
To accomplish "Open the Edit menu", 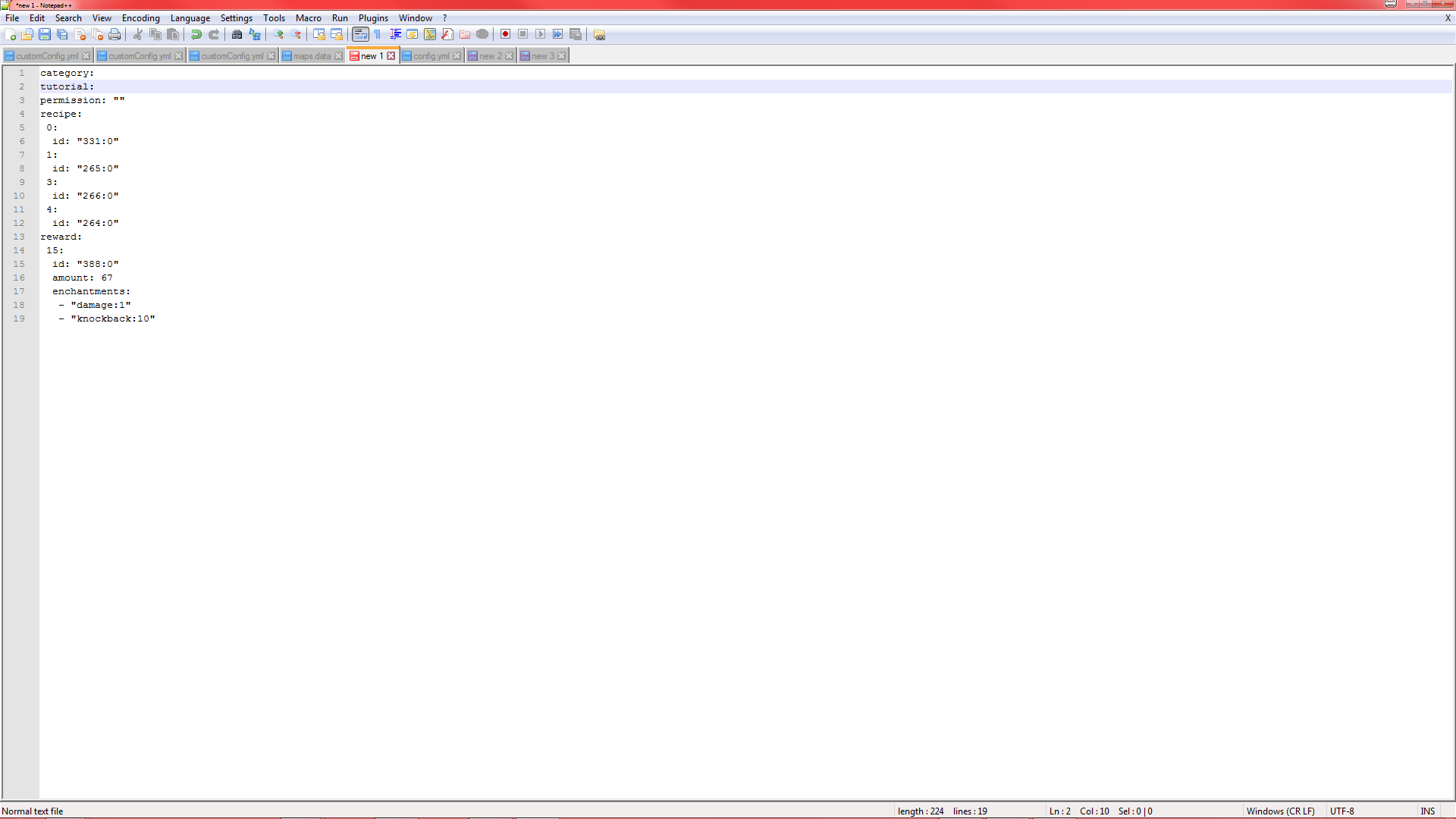I will pos(37,18).
